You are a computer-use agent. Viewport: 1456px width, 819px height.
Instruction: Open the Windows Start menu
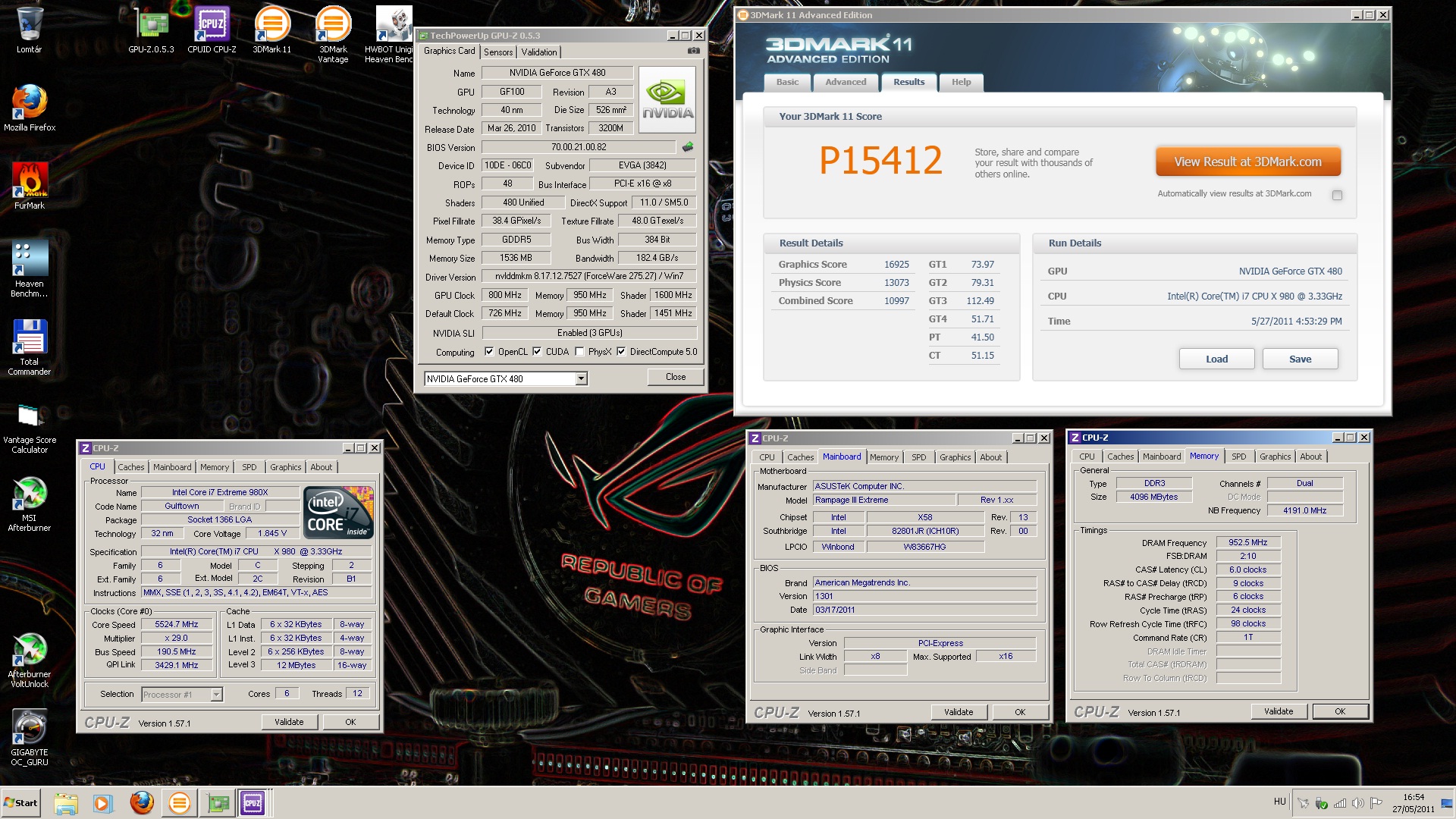click(x=20, y=802)
